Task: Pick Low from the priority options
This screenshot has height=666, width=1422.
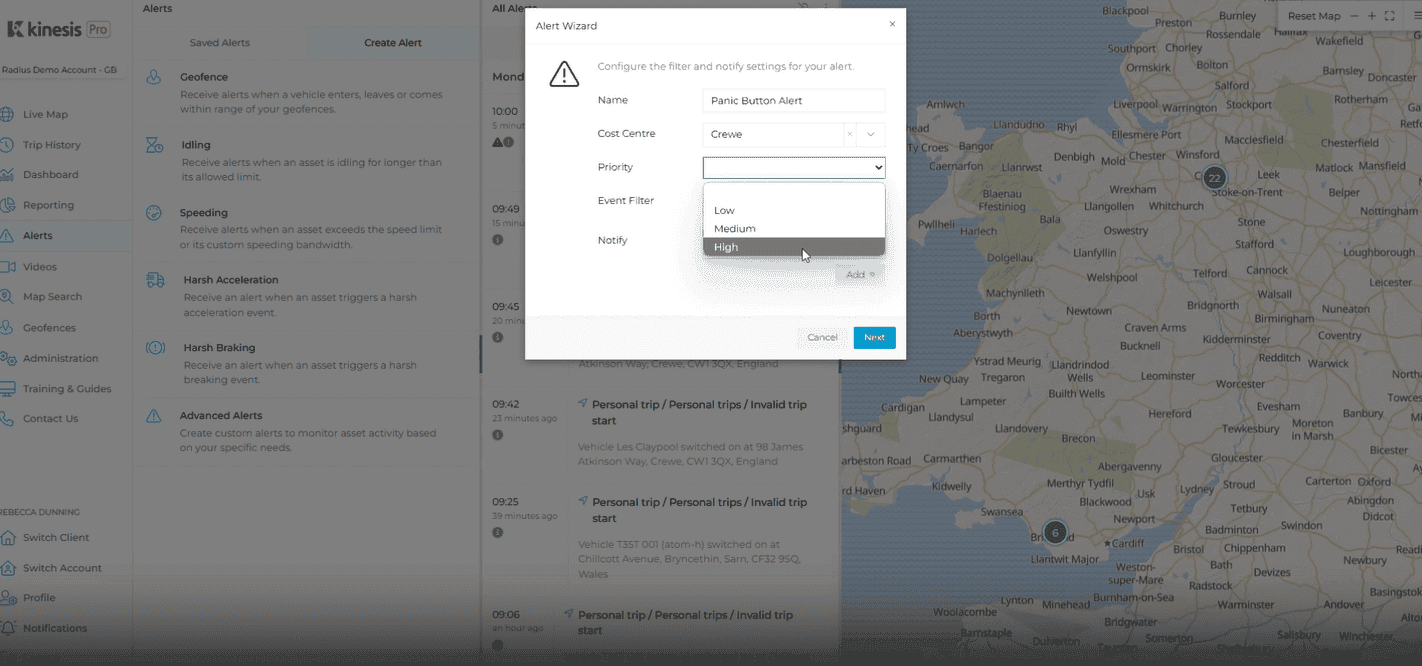Action: click(x=724, y=210)
